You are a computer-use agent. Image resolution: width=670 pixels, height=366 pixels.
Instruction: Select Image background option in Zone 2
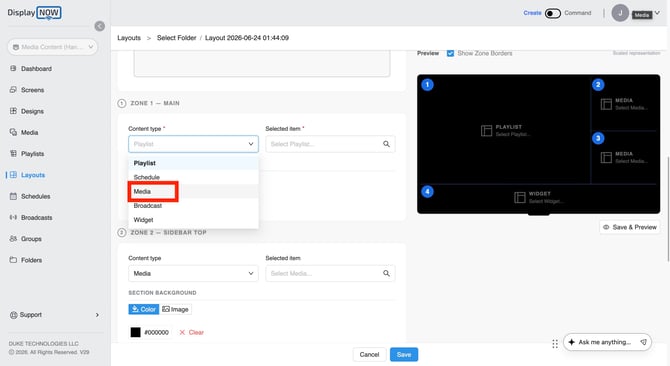tap(176, 309)
